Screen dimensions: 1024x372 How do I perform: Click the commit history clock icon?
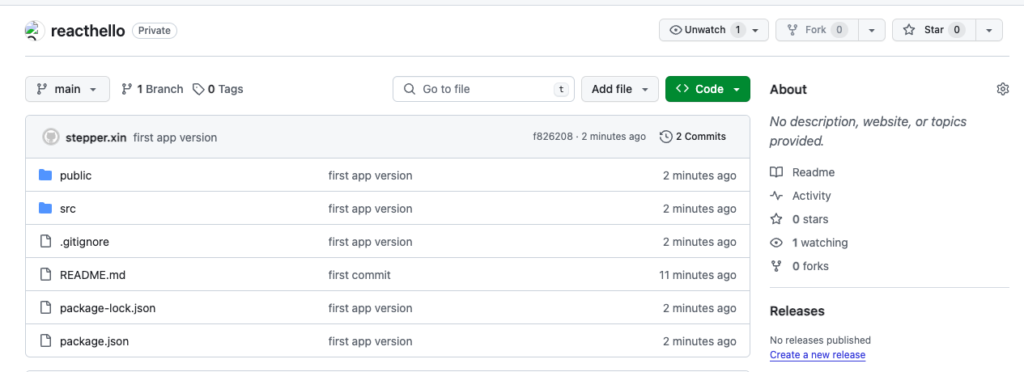(665, 136)
